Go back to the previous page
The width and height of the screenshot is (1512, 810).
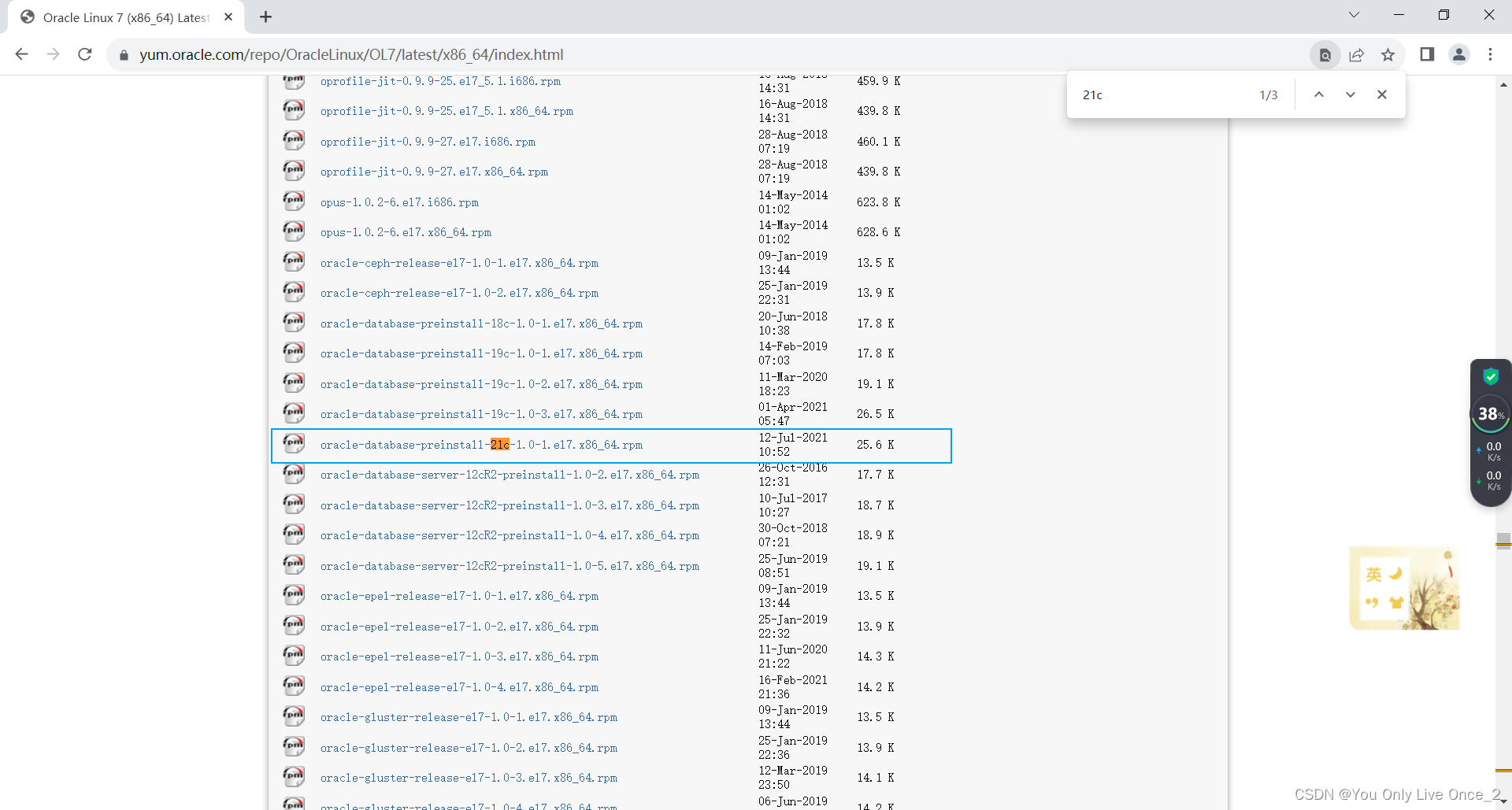pos(21,54)
